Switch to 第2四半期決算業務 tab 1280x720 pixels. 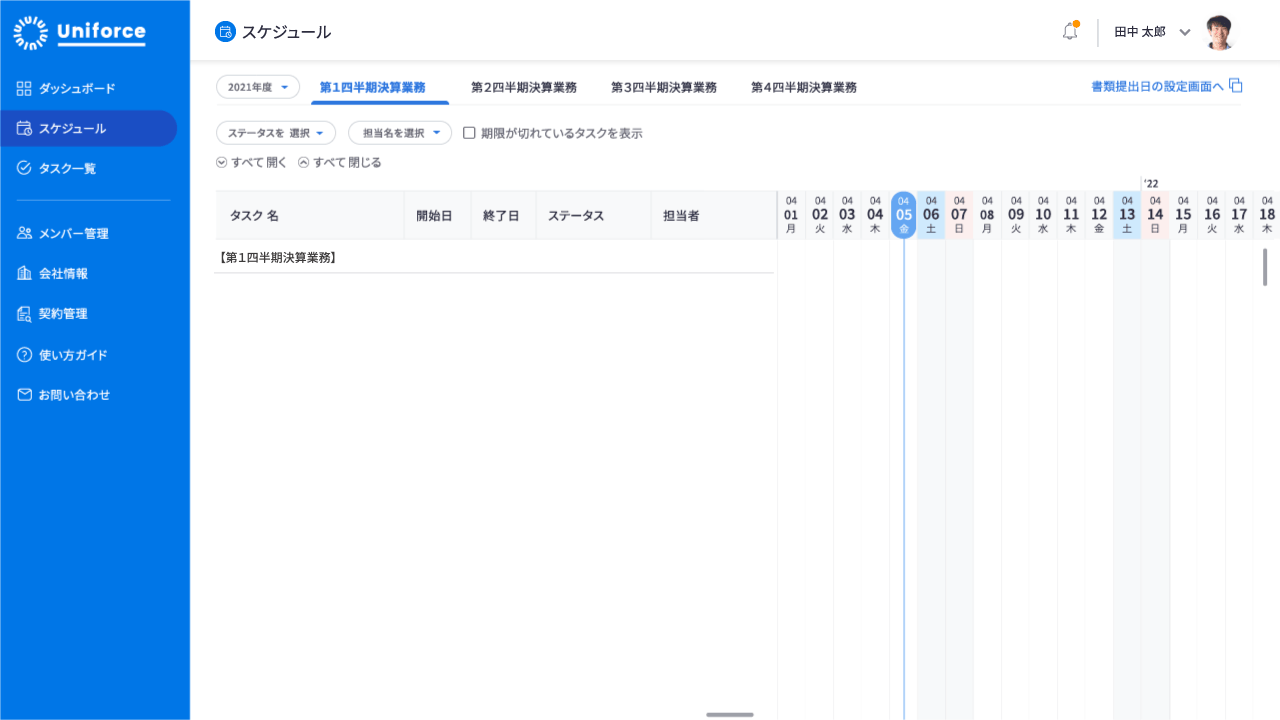524,87
